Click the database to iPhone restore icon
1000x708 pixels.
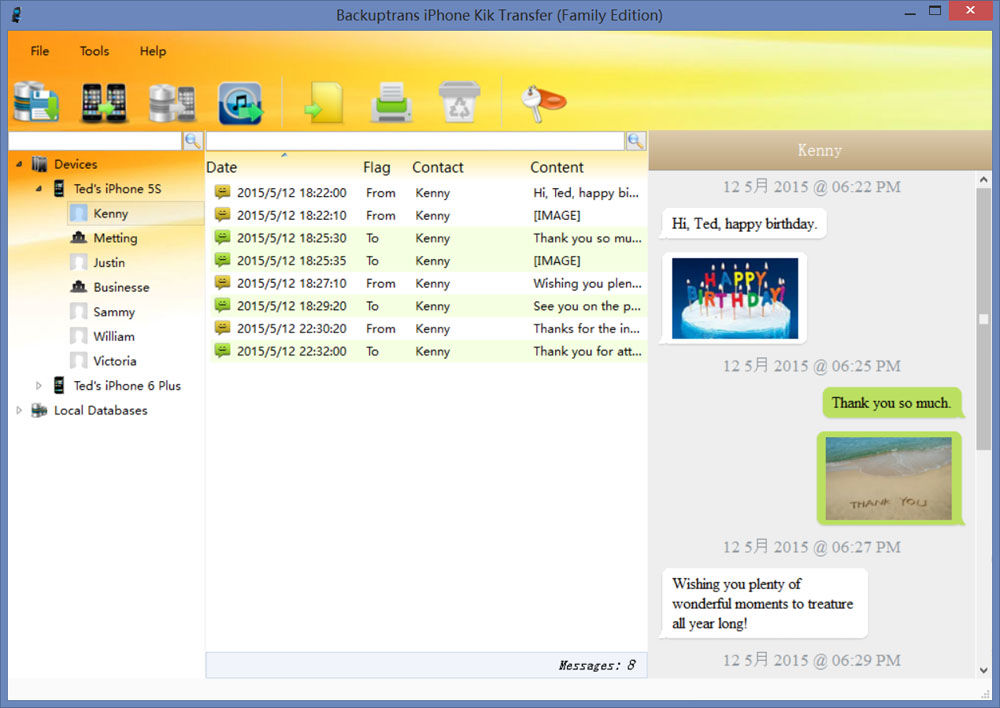(172, 102)
